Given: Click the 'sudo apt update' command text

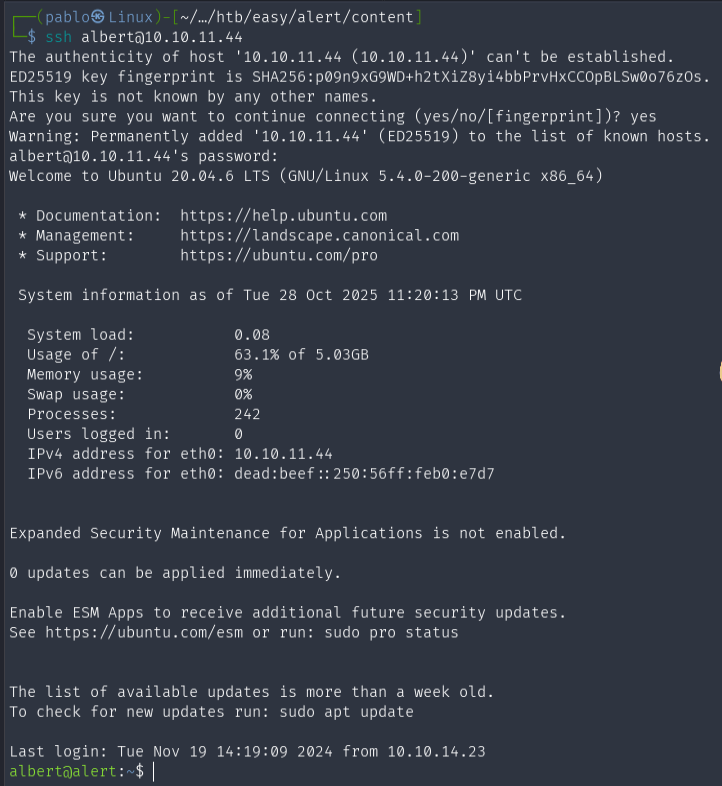Looking at the screenshot, I should [346, 712].
